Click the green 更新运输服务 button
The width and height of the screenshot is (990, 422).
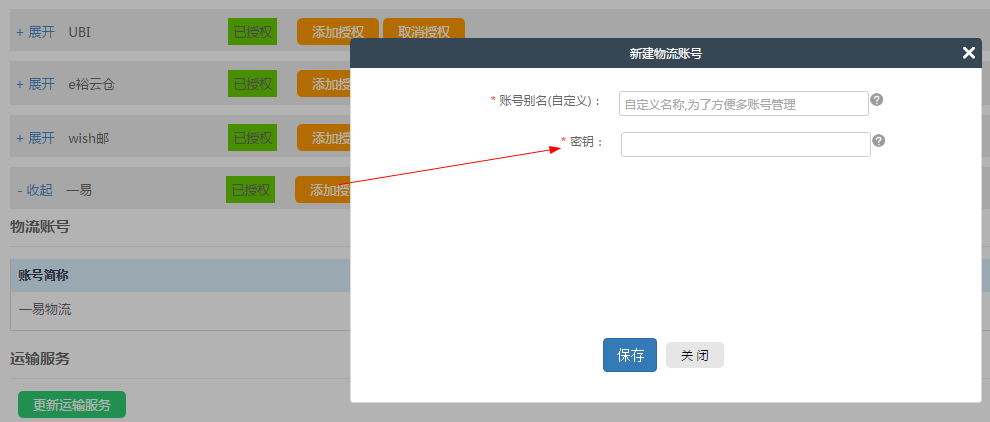(72, 405)
